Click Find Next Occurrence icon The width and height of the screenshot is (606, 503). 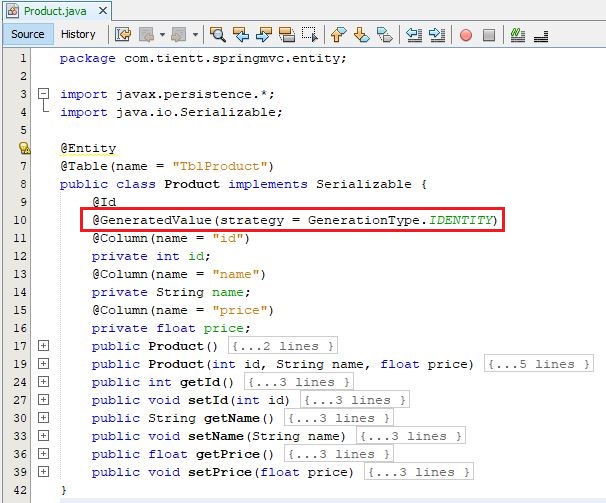point(264,34)
